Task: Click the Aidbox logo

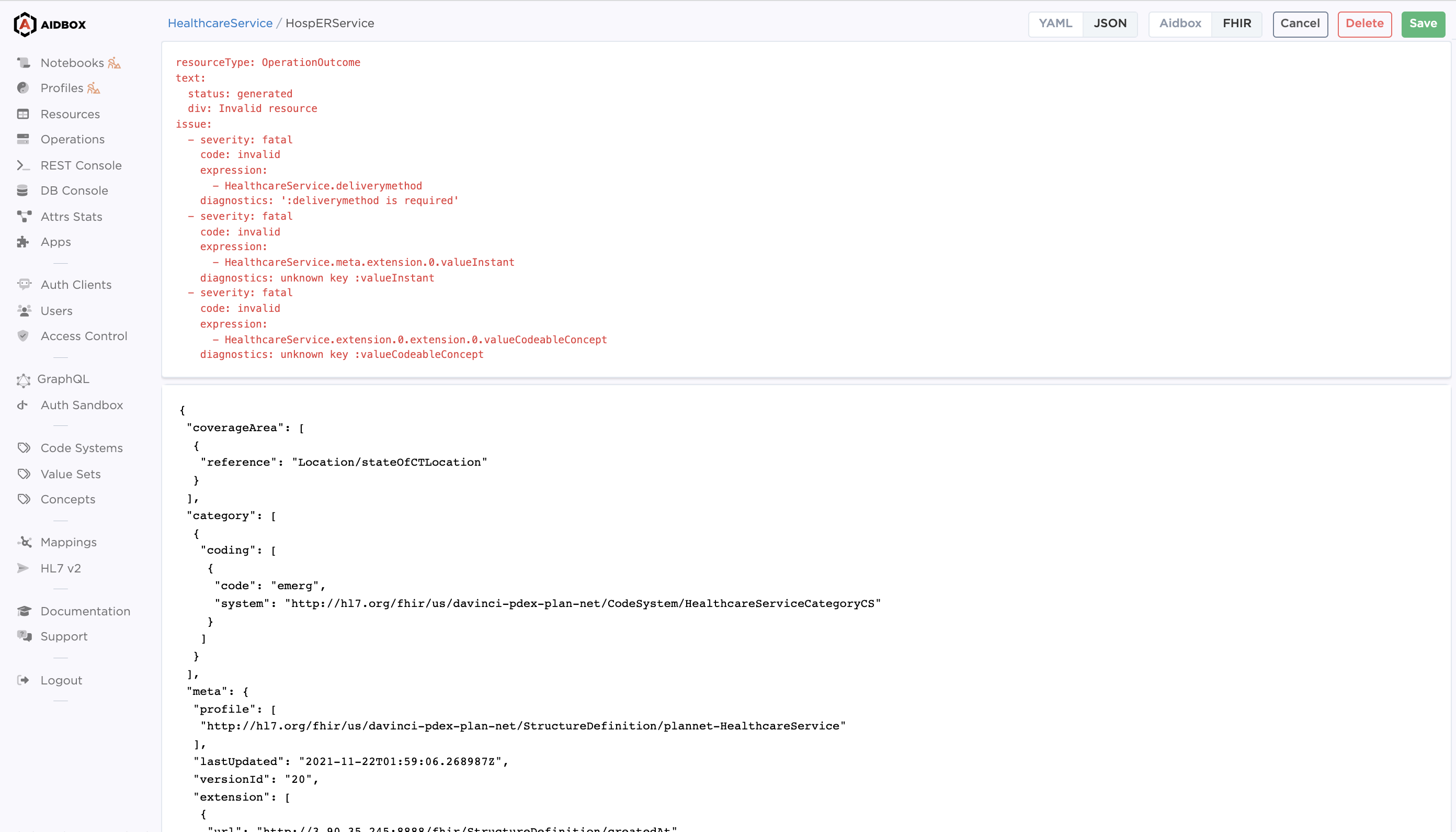Action: [x=49, y=24]
